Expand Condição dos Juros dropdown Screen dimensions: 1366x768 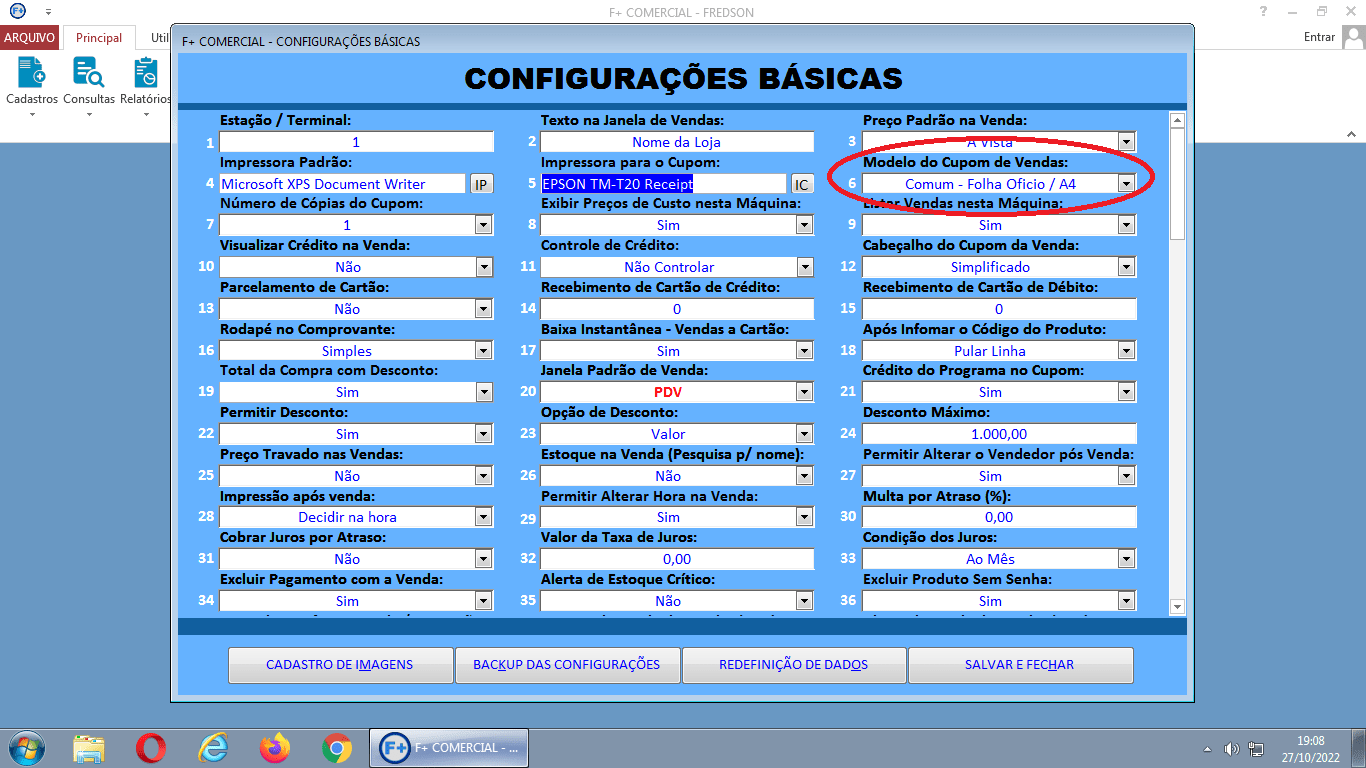(1126, 559)
